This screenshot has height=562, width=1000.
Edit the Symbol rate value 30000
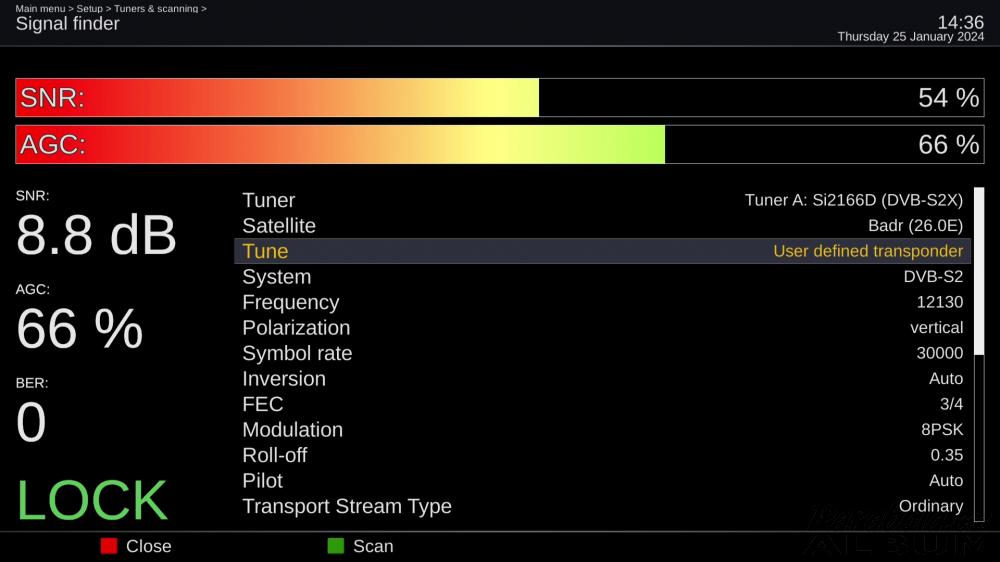point(939,353)
